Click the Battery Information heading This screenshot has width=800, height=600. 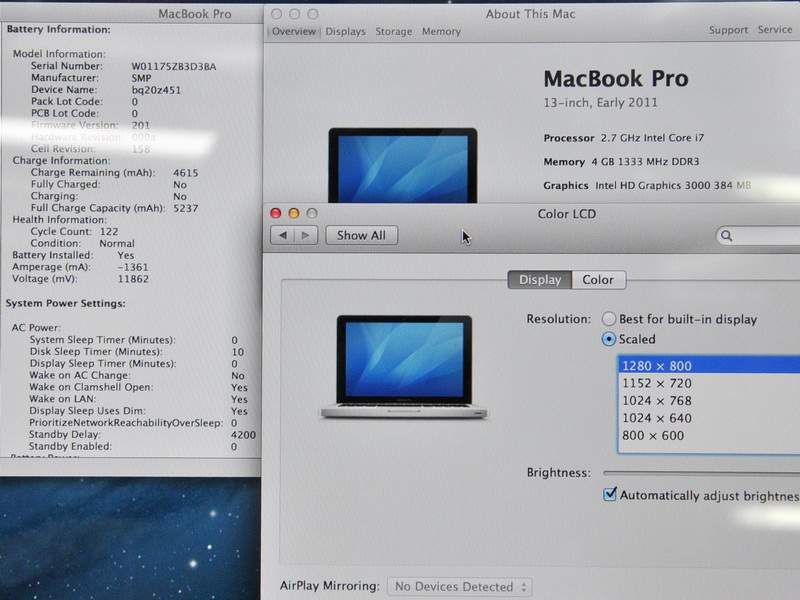(59, 30)
